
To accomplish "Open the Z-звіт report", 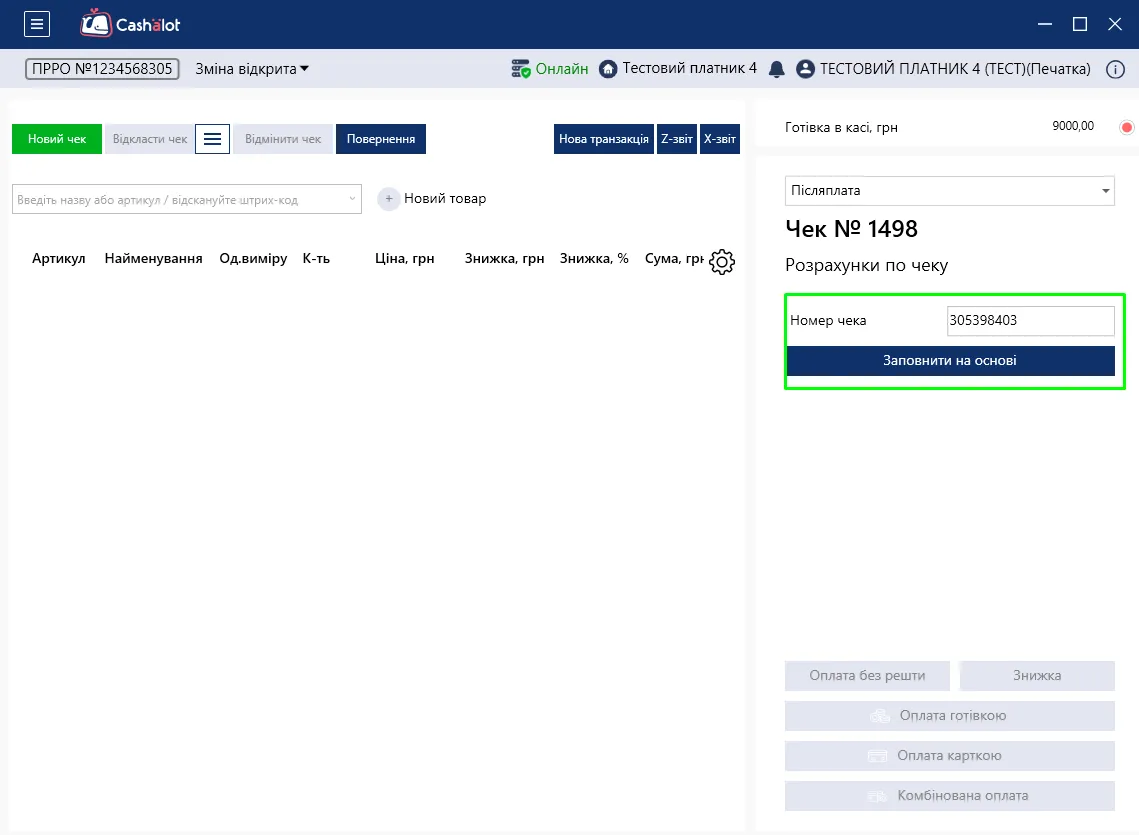I will tap(676, 139).
